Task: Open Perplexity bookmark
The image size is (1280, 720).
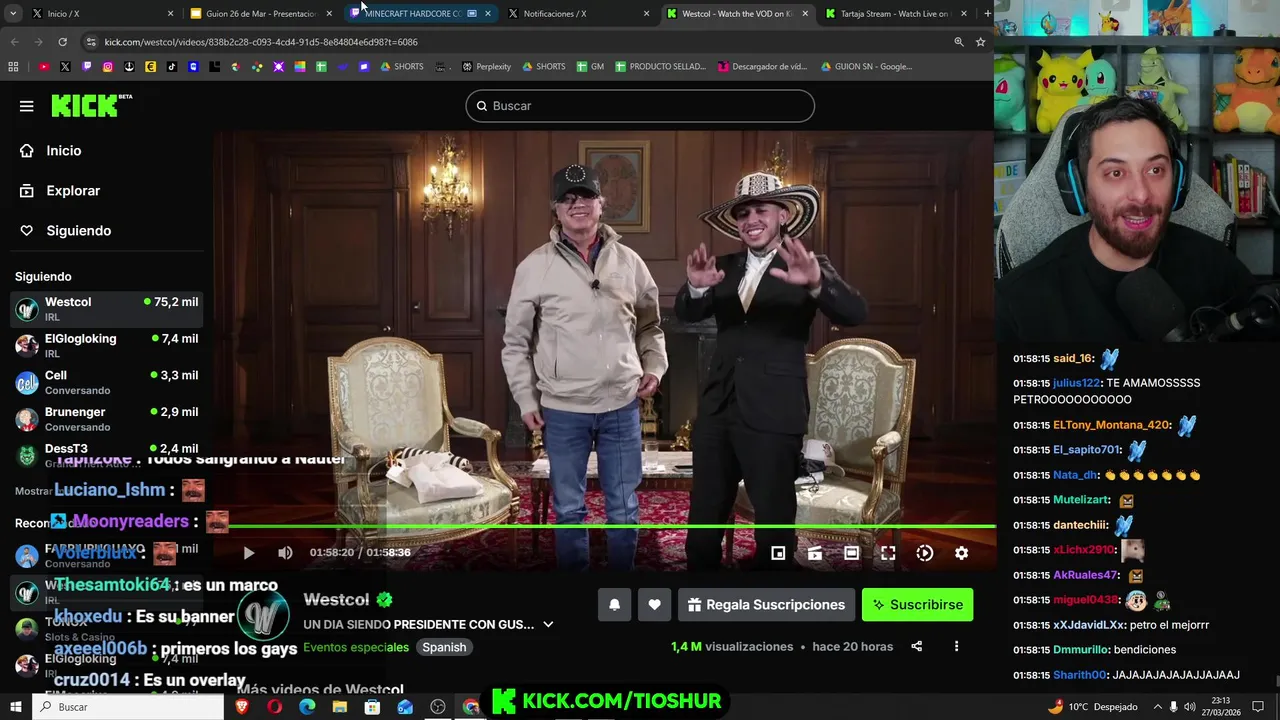Action: click(x=486, y=67)
